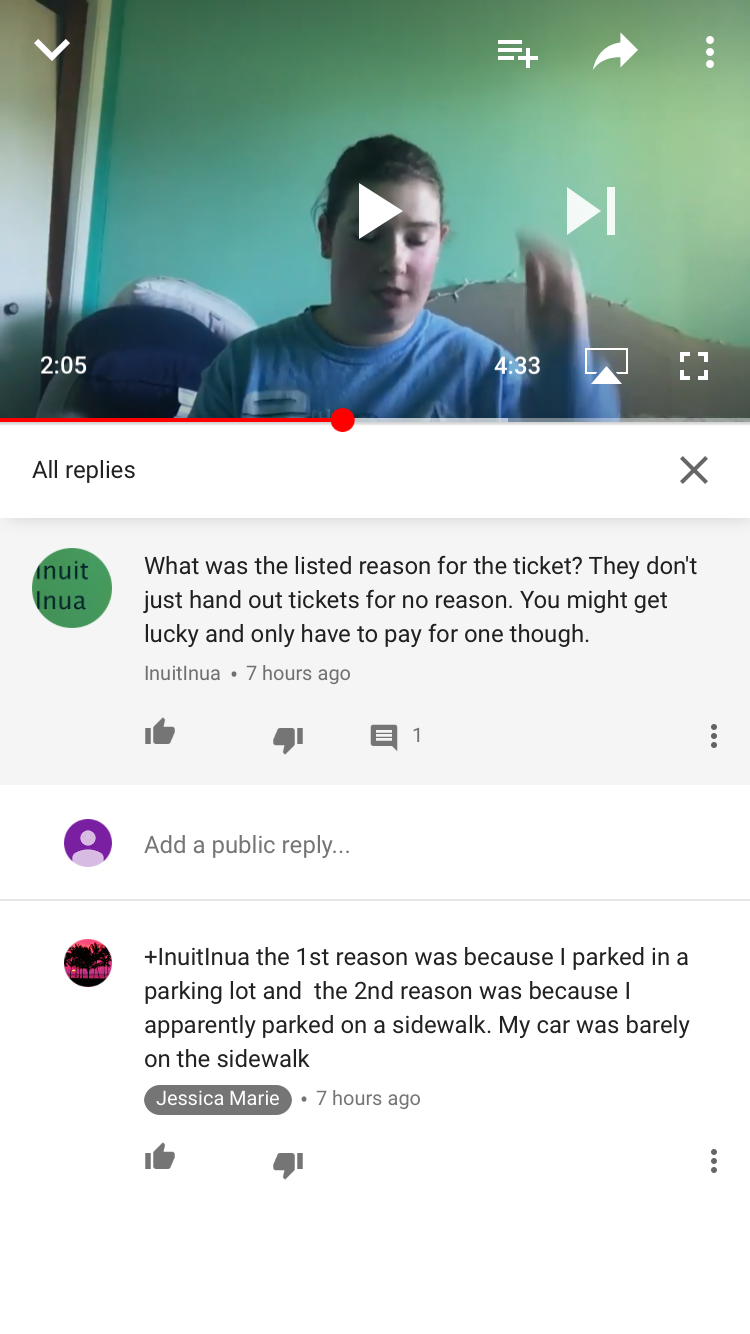Like the InuitInua comment
Viewport: 750px width, 1334px height.
tap(160, 735)
